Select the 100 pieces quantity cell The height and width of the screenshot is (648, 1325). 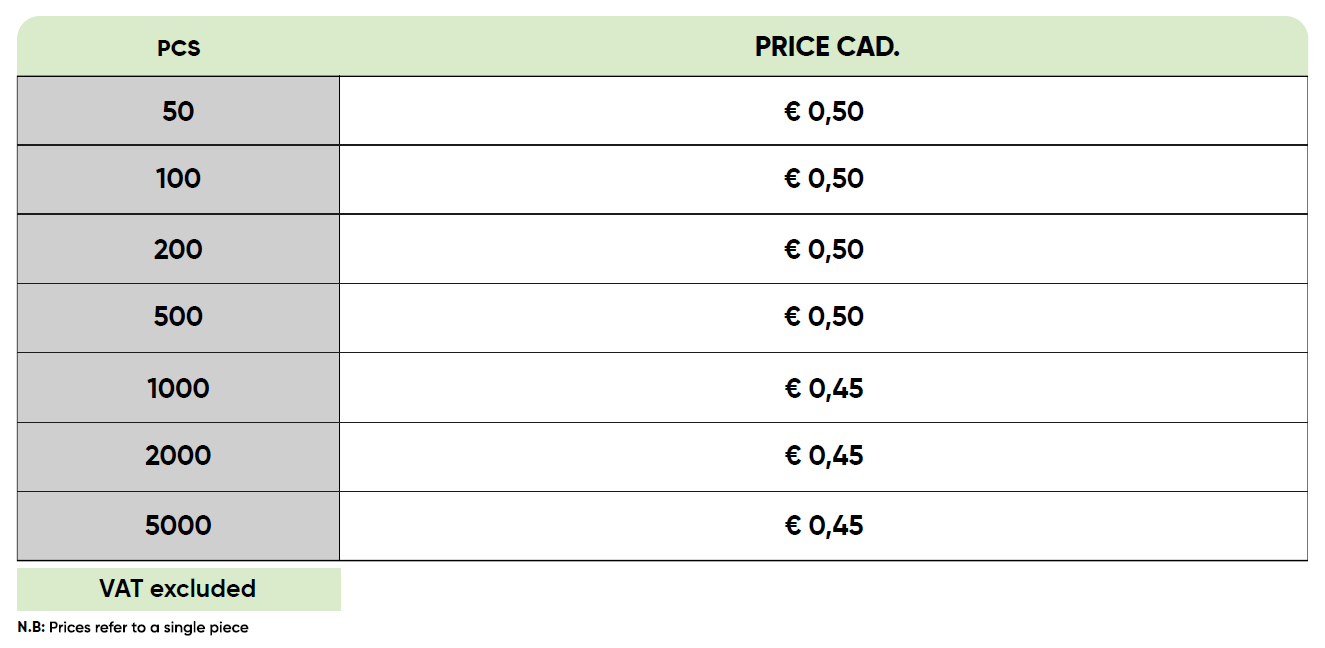click(x=178, y=179)
